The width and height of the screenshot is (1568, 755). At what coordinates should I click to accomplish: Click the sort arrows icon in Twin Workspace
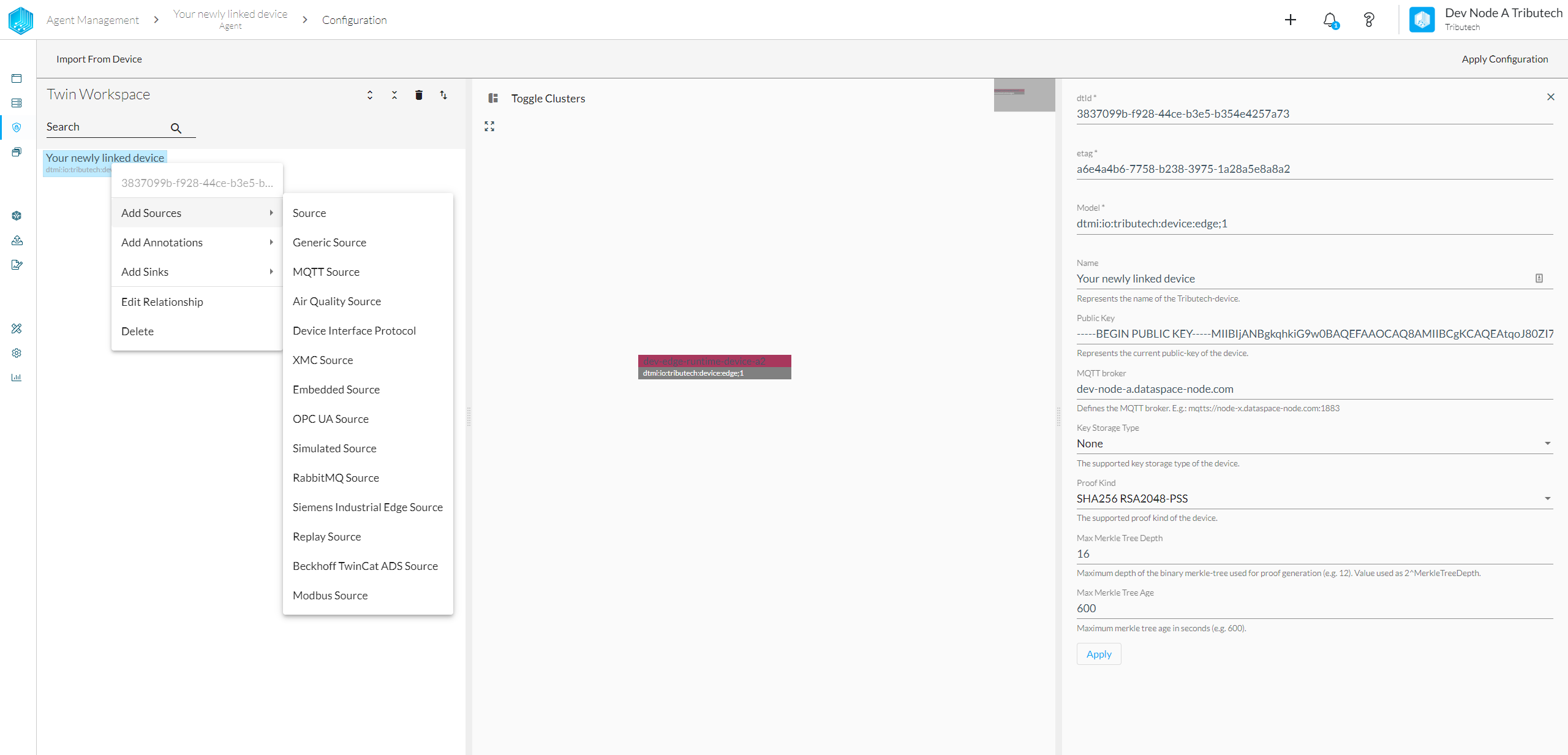click(x=443, y=95)
